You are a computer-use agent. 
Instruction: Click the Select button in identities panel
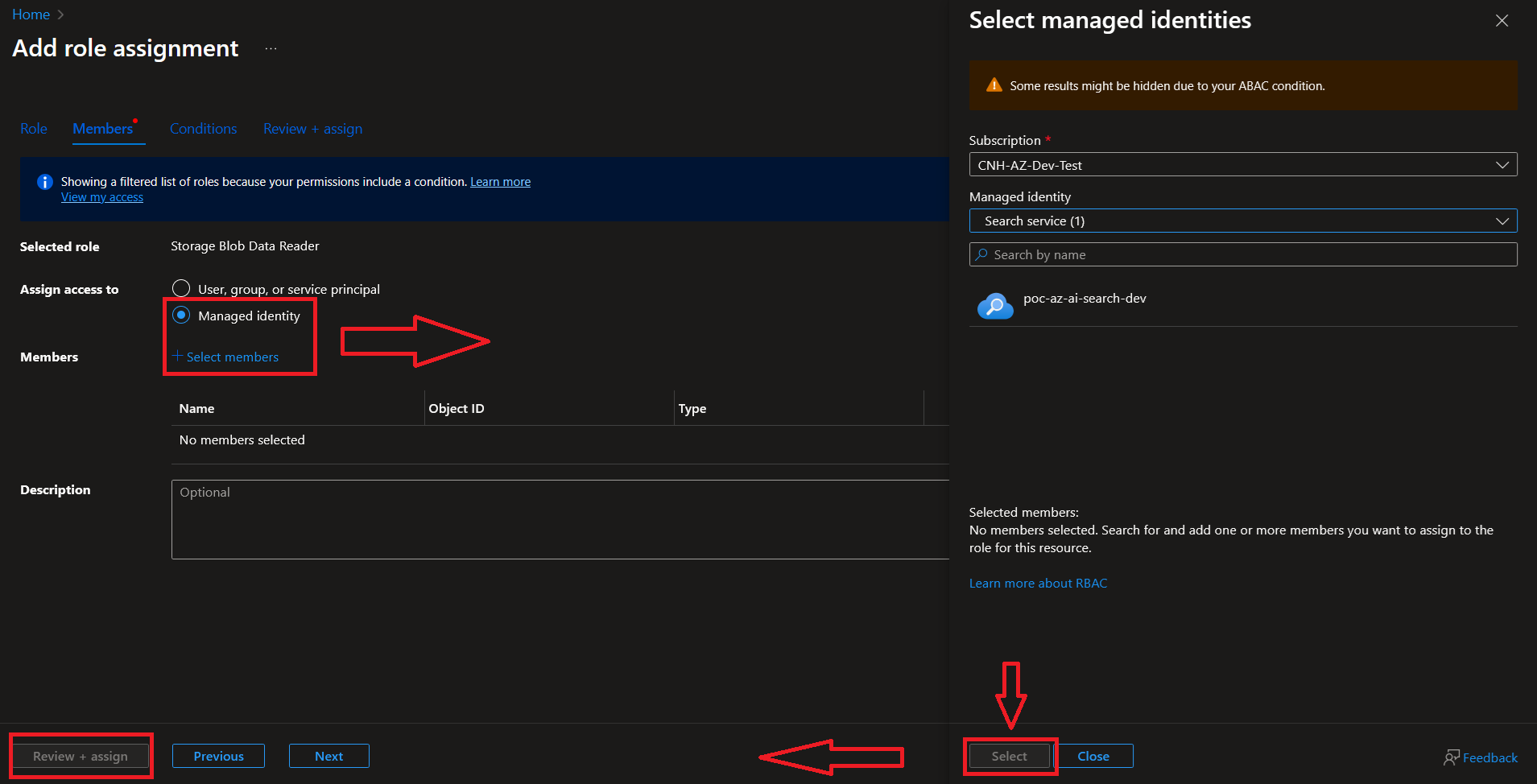tap(1010, 757)
